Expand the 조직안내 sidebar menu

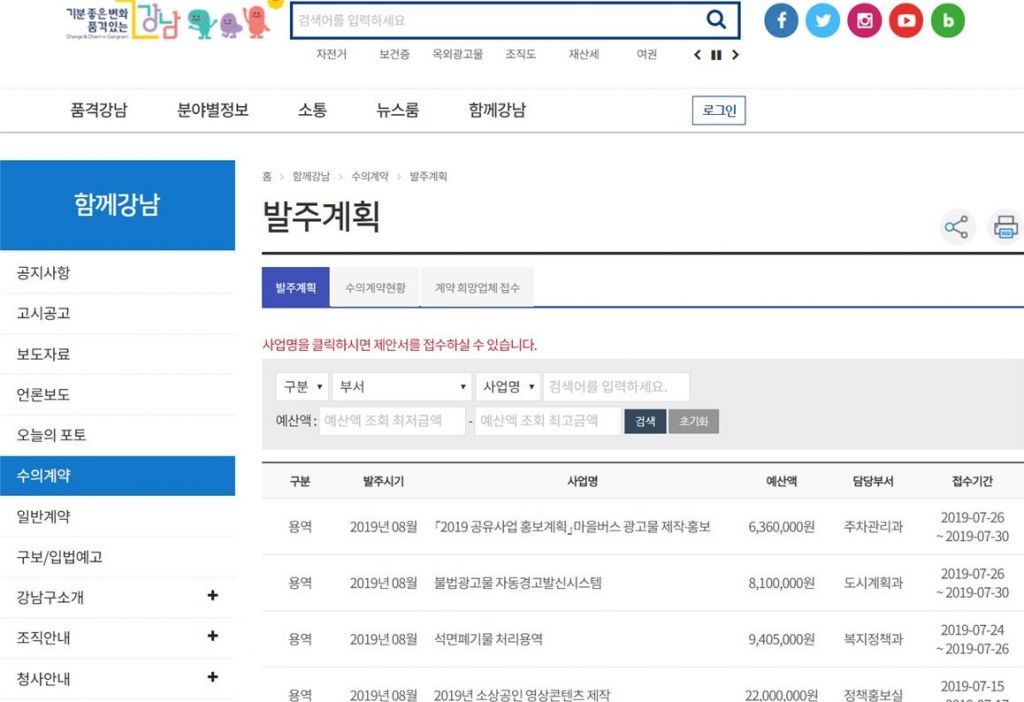point(212,636)
